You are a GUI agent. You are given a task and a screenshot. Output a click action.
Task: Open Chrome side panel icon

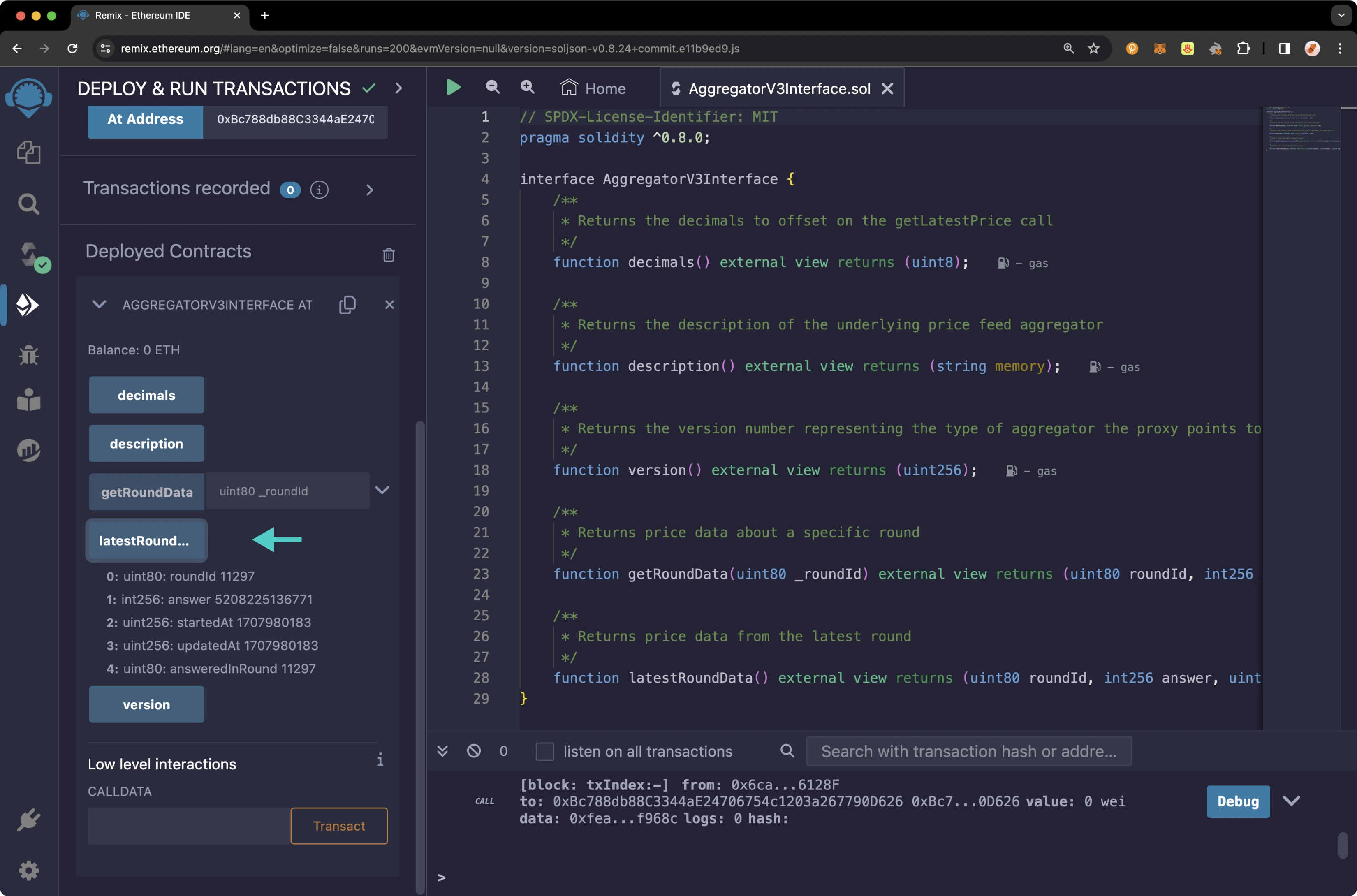coord(1285,49)
